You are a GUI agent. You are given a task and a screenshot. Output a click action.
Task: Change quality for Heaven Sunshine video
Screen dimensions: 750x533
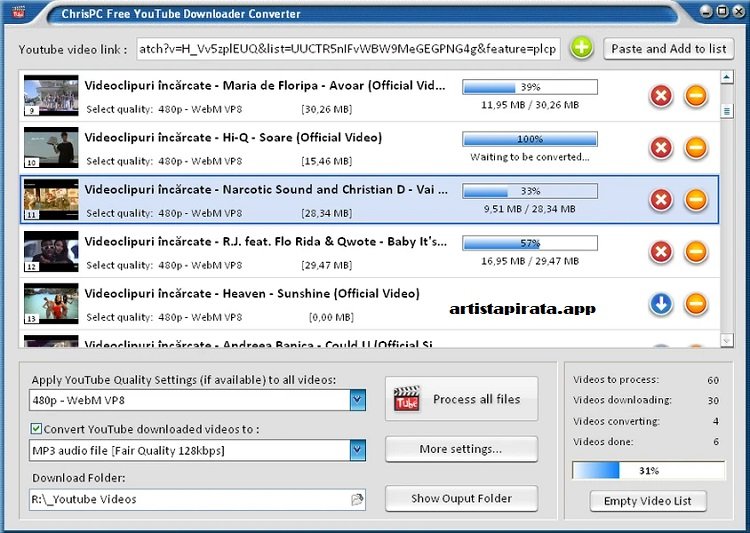pyautogui.click(x=200, y=317)
